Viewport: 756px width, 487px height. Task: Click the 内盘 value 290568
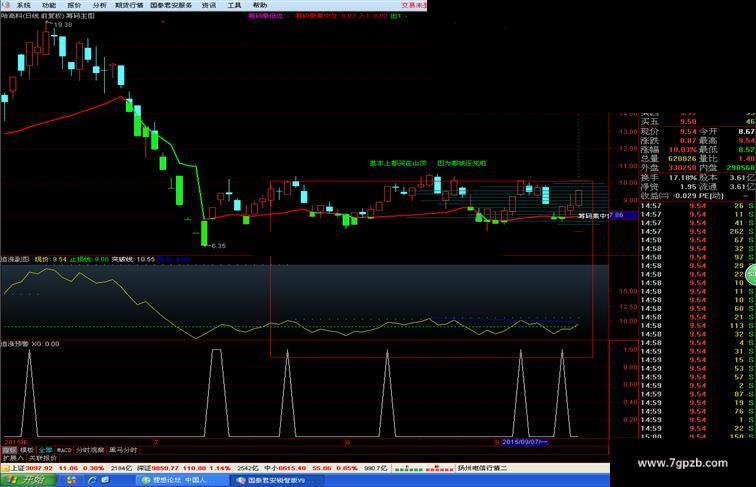click(741, 168)
